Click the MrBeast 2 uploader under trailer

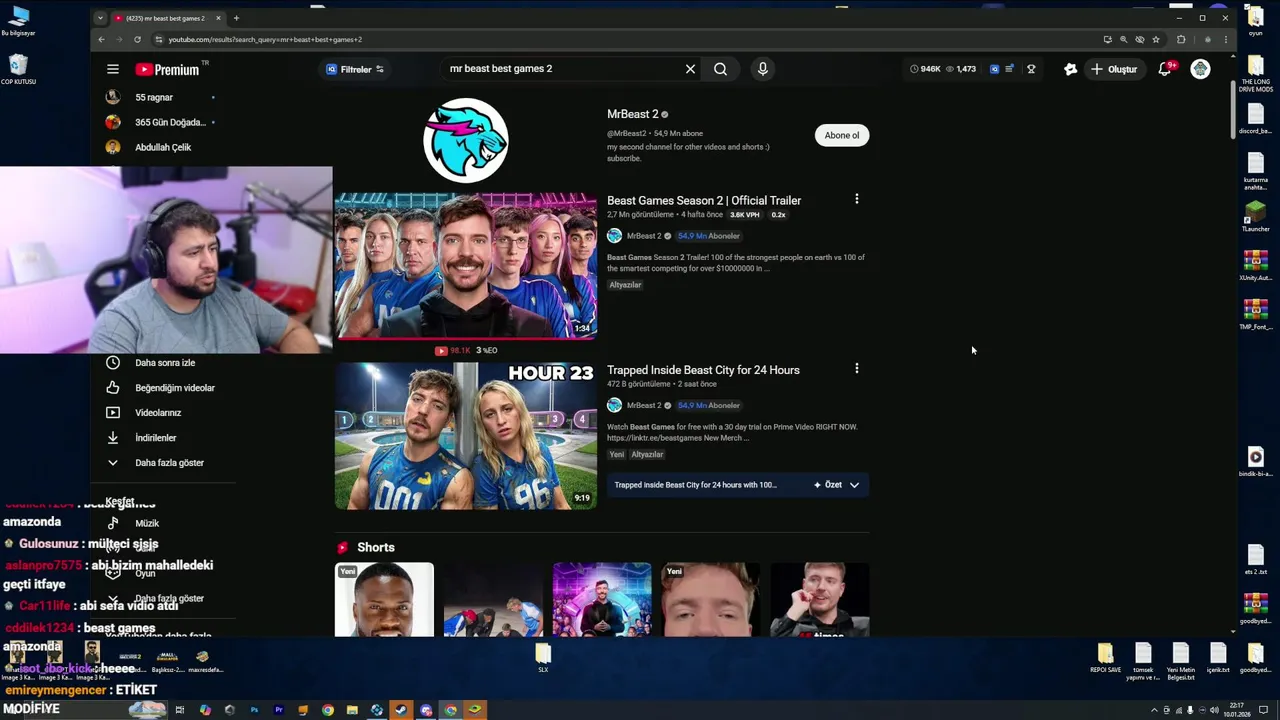click(x=644, y=236)
